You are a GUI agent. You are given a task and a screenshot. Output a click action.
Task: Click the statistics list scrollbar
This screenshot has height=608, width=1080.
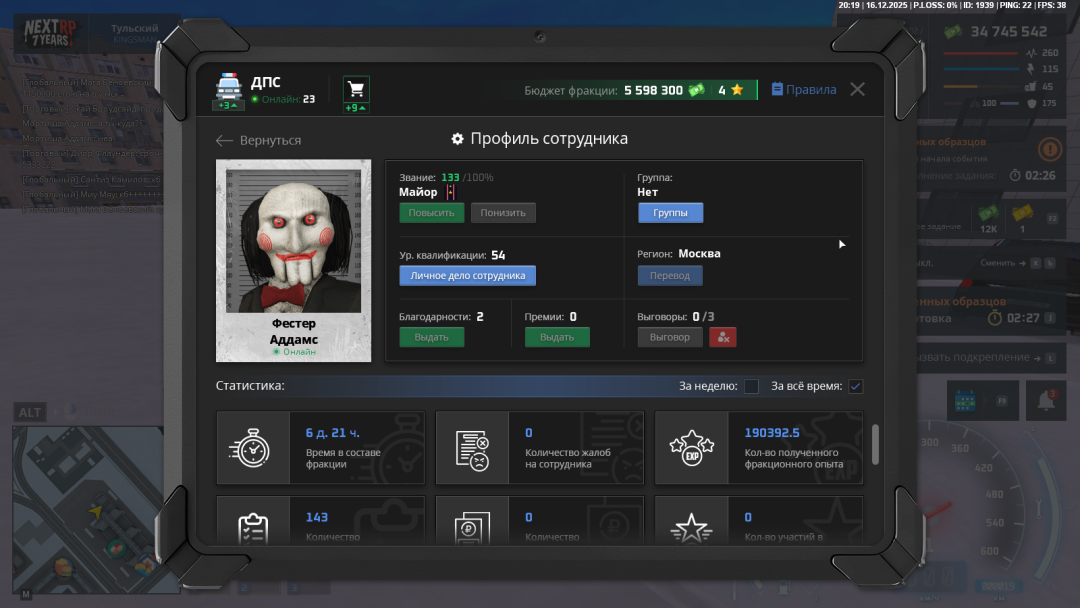tap(876, 445)
